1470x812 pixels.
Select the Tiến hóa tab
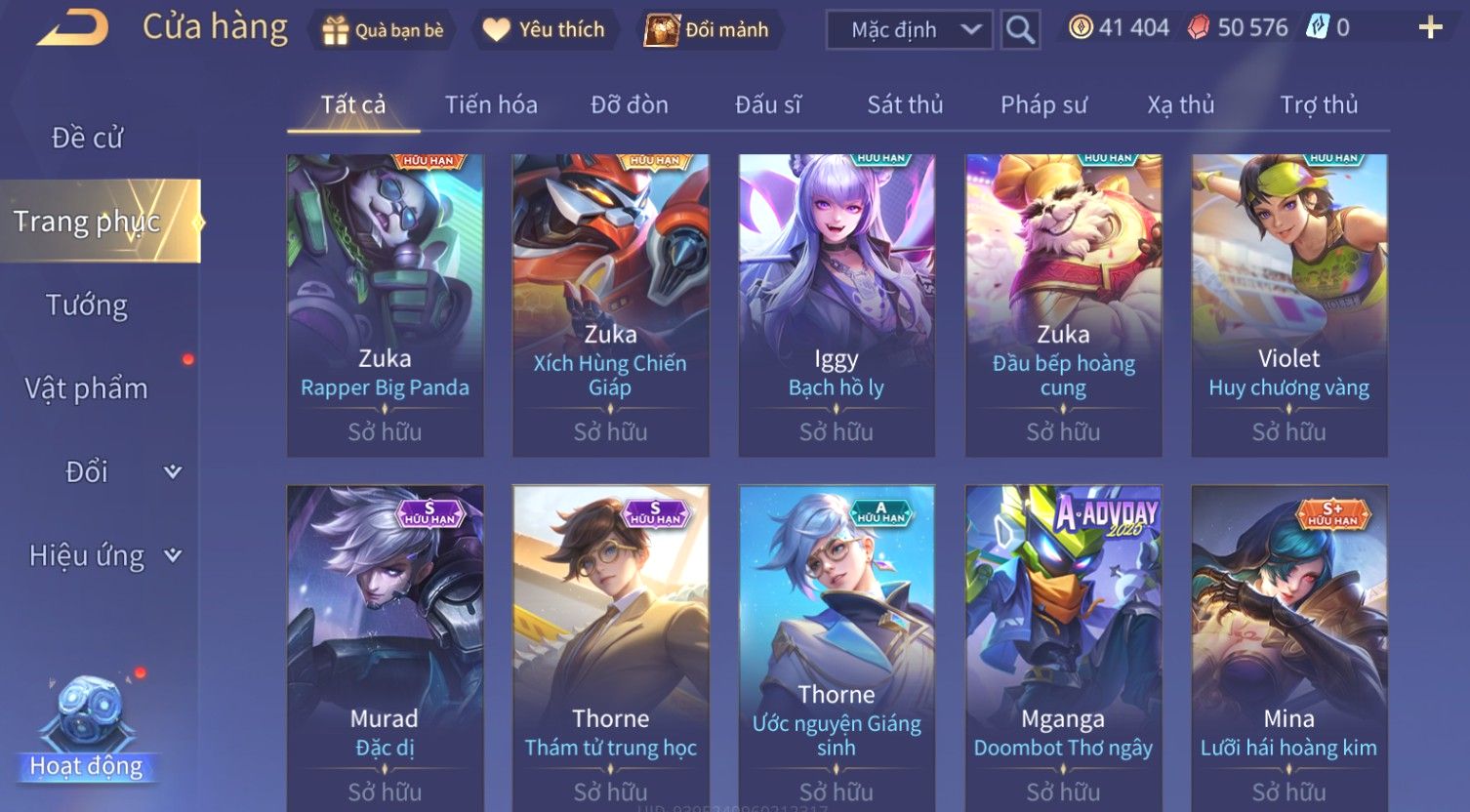pyautogui.click(x=491, y=104)
